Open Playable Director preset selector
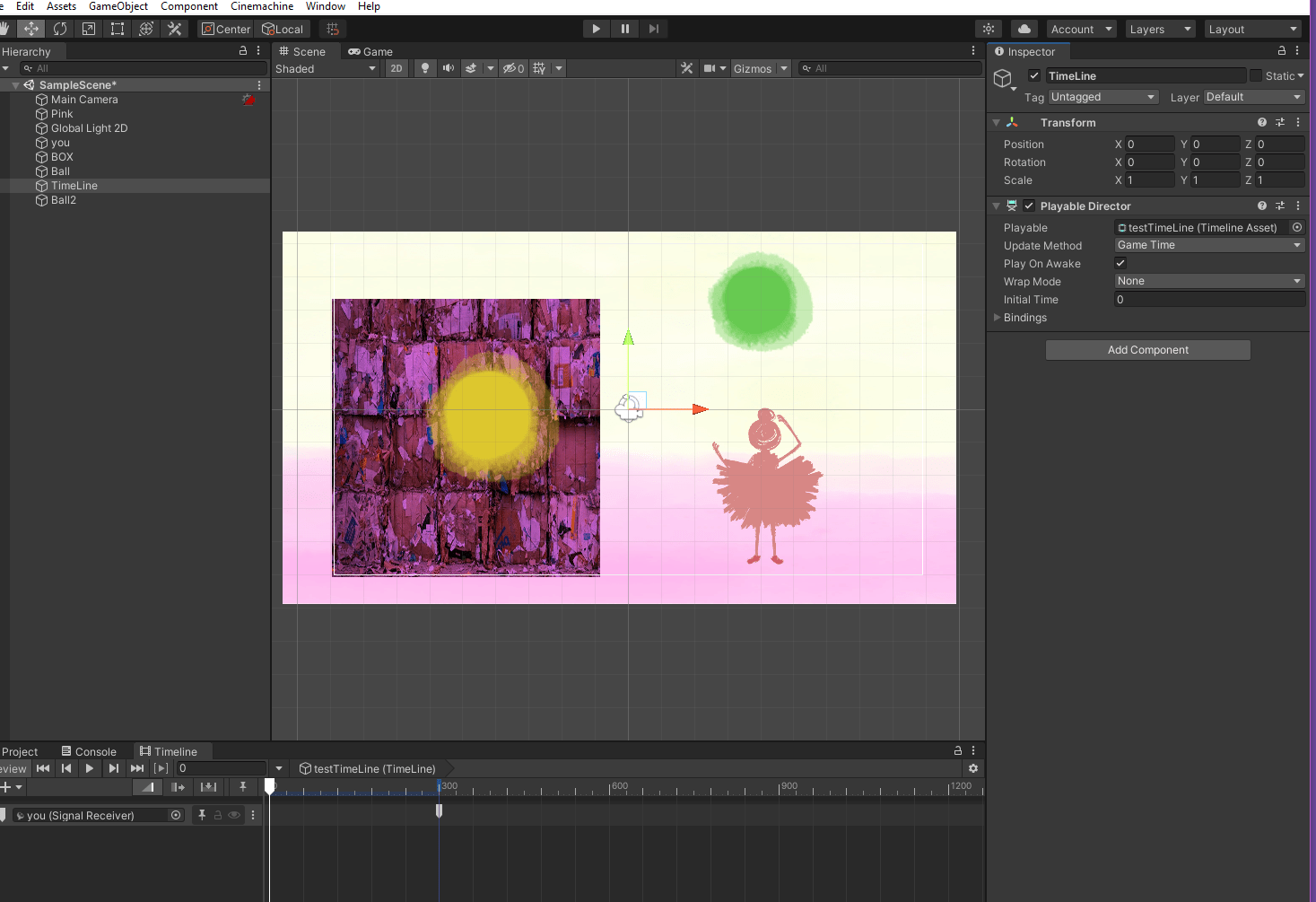This screenshot has width=1316, height=902. pos(1280,206)
